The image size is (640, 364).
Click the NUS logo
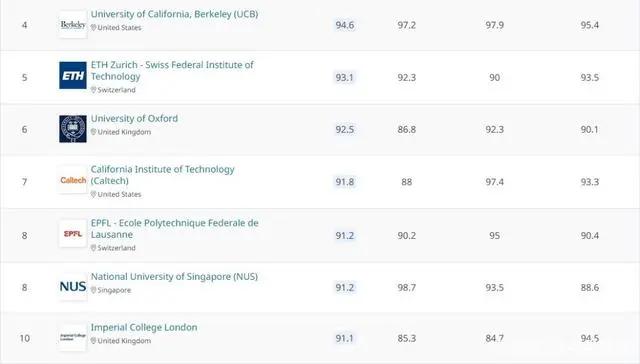[73, 287]
